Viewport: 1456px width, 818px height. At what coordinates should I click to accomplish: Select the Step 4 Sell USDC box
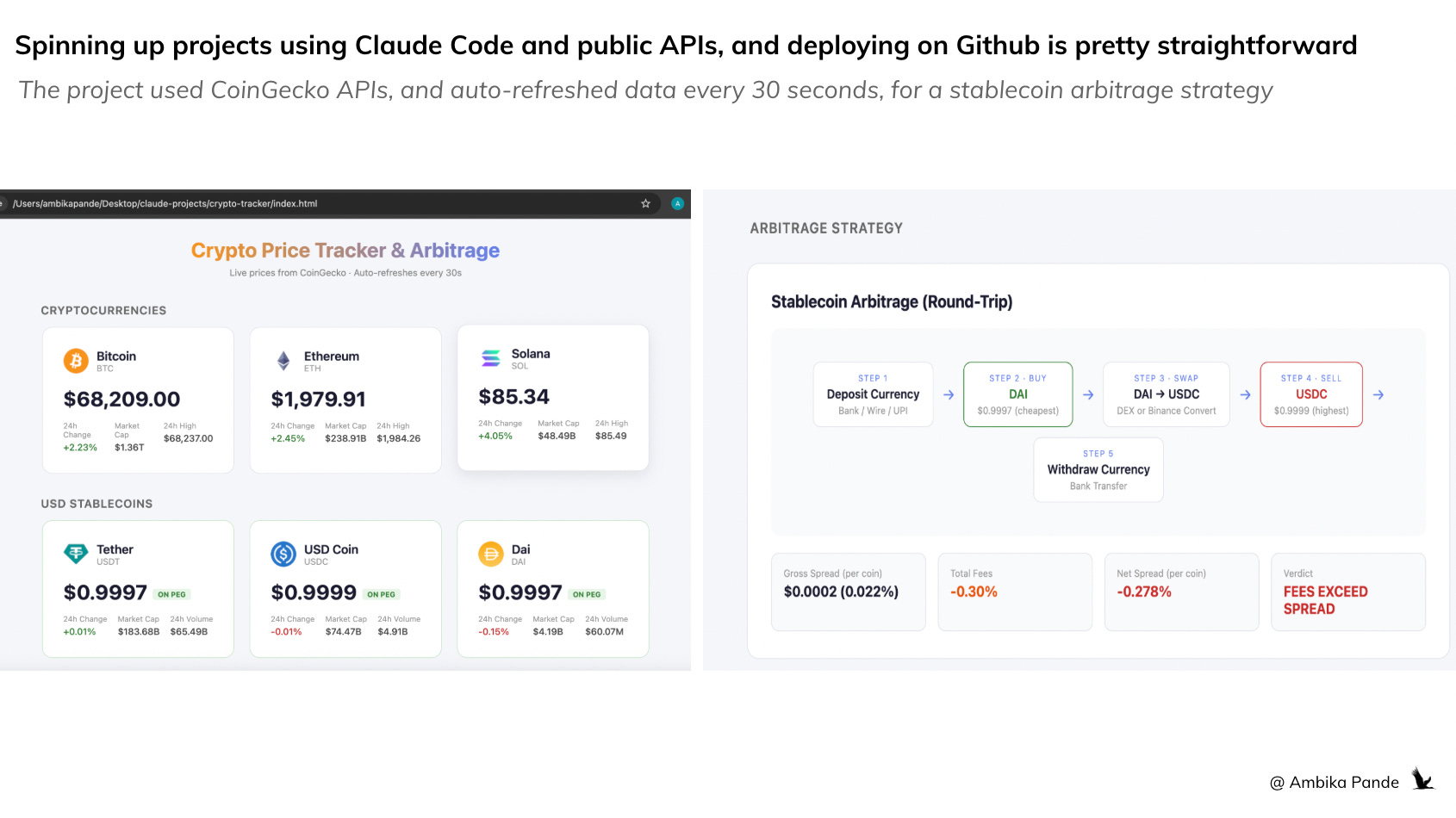coord(1311,394)
